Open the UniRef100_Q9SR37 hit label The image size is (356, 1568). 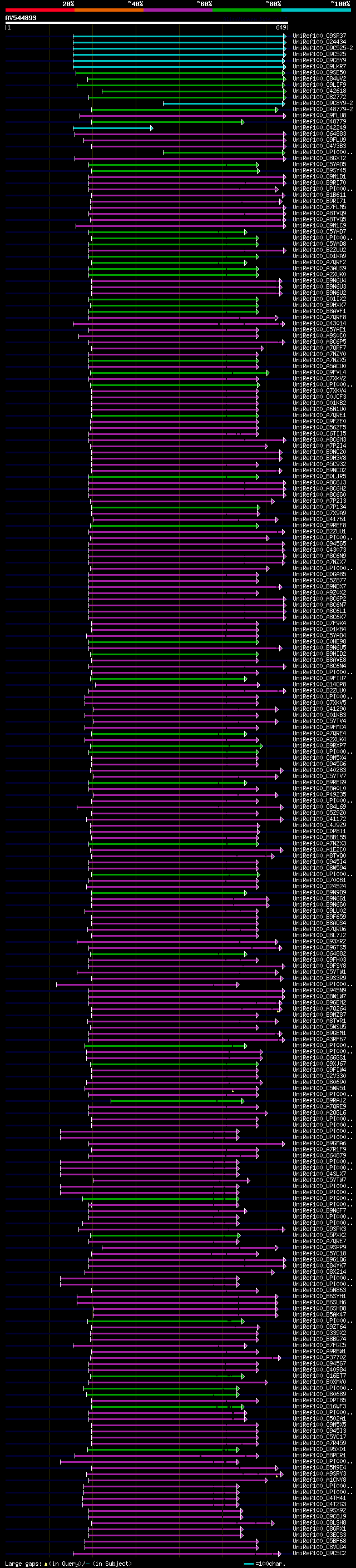[319, 36]
